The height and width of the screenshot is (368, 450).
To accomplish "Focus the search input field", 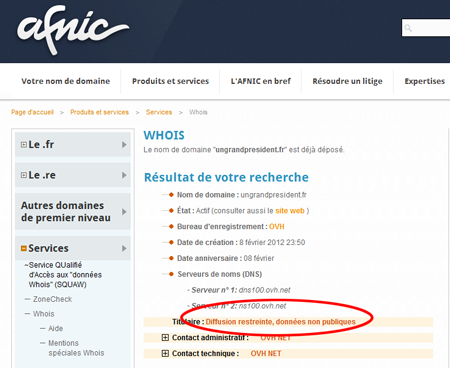I will pos(426,28).
